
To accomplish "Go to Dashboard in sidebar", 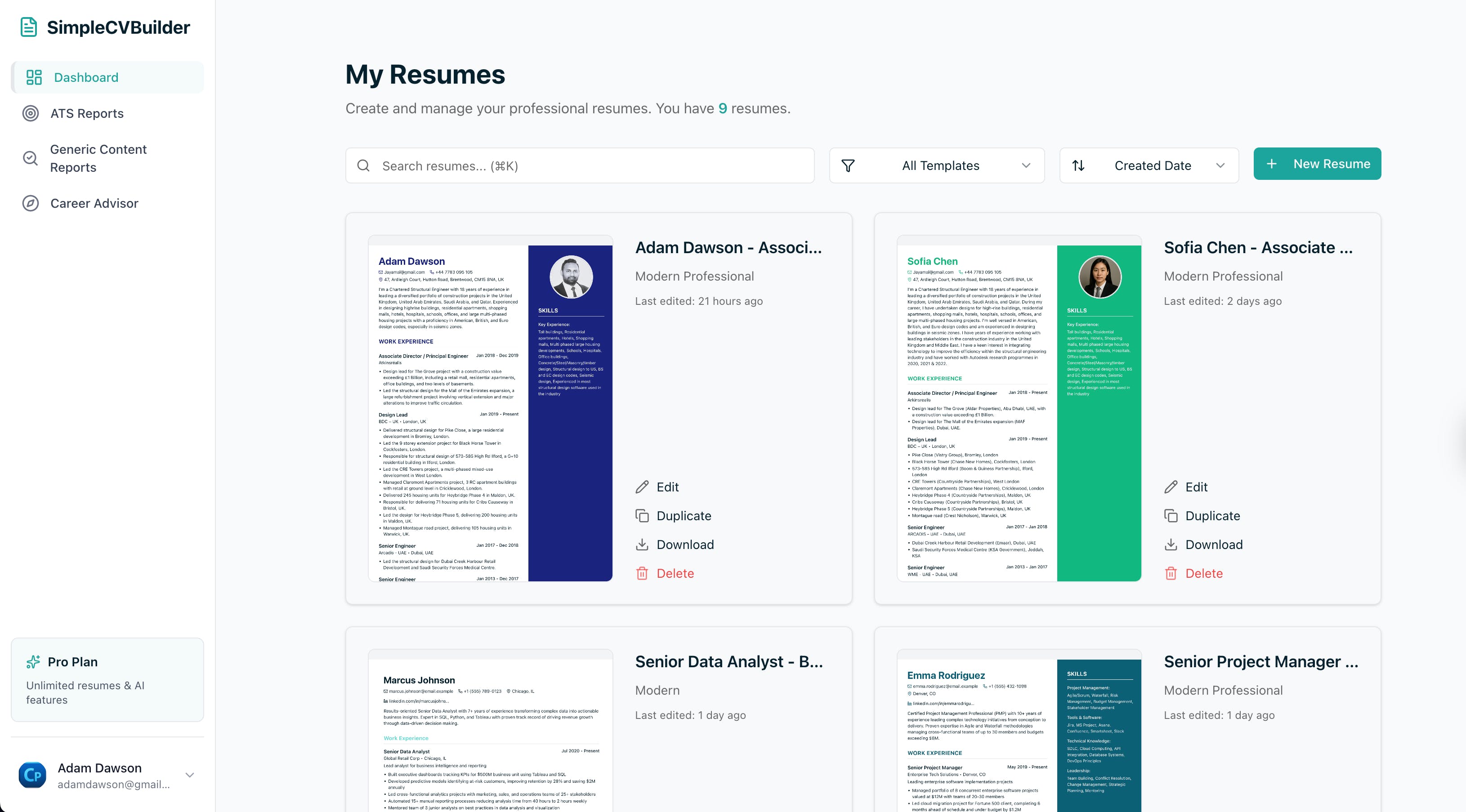I will [86, 77].
